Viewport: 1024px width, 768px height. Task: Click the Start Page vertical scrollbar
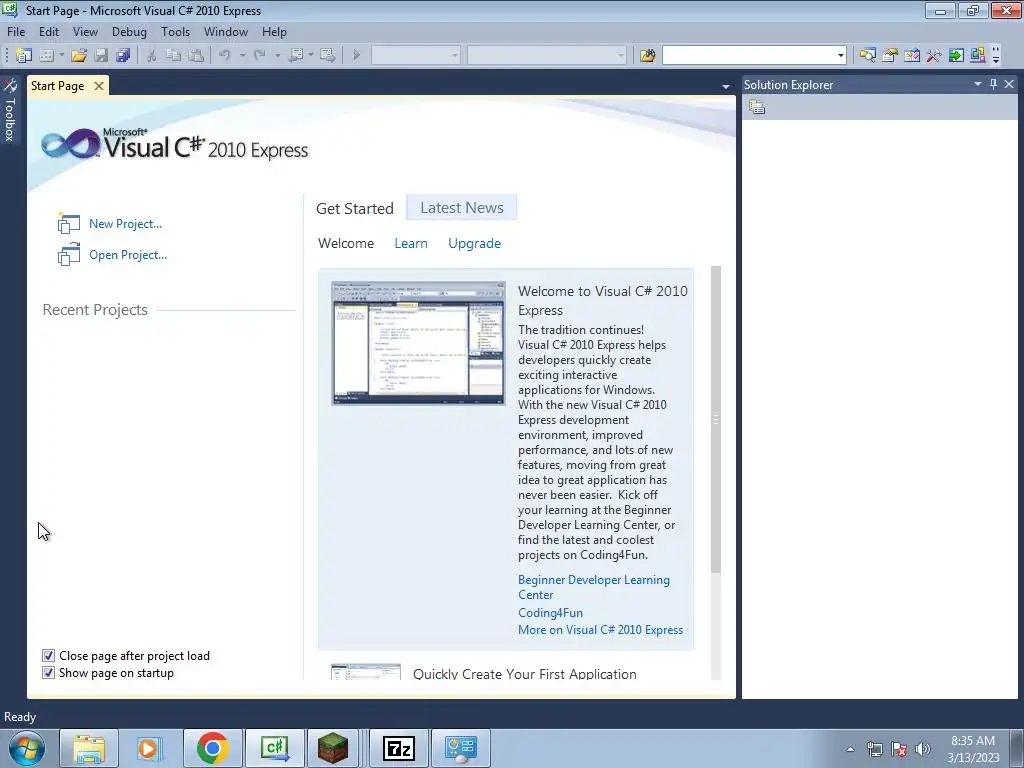pos(716,420)
